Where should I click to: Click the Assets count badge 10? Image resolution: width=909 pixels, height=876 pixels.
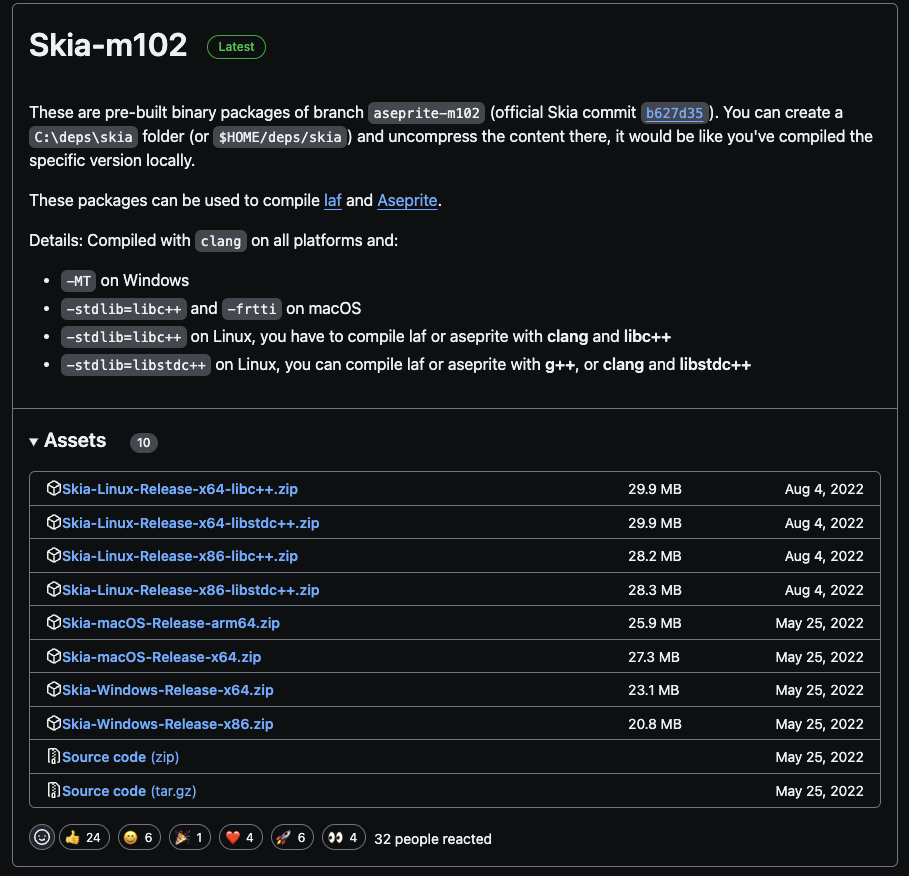tap(144, 442)
